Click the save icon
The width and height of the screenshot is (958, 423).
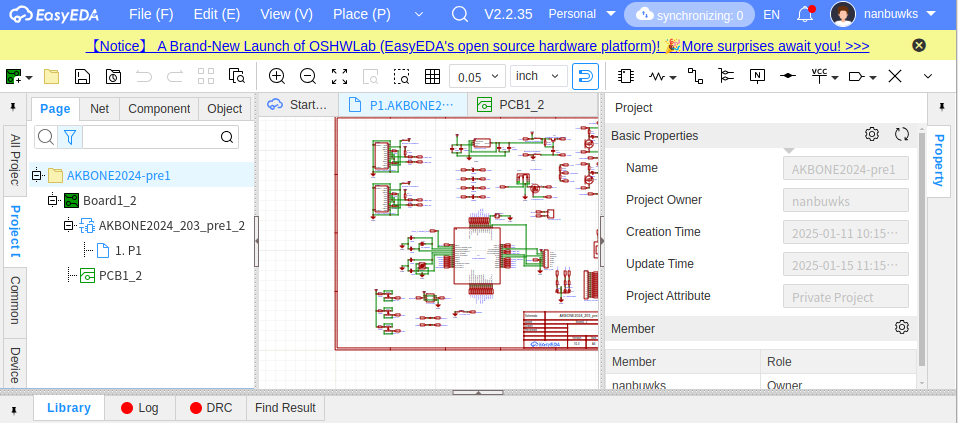tap(82, 76)
